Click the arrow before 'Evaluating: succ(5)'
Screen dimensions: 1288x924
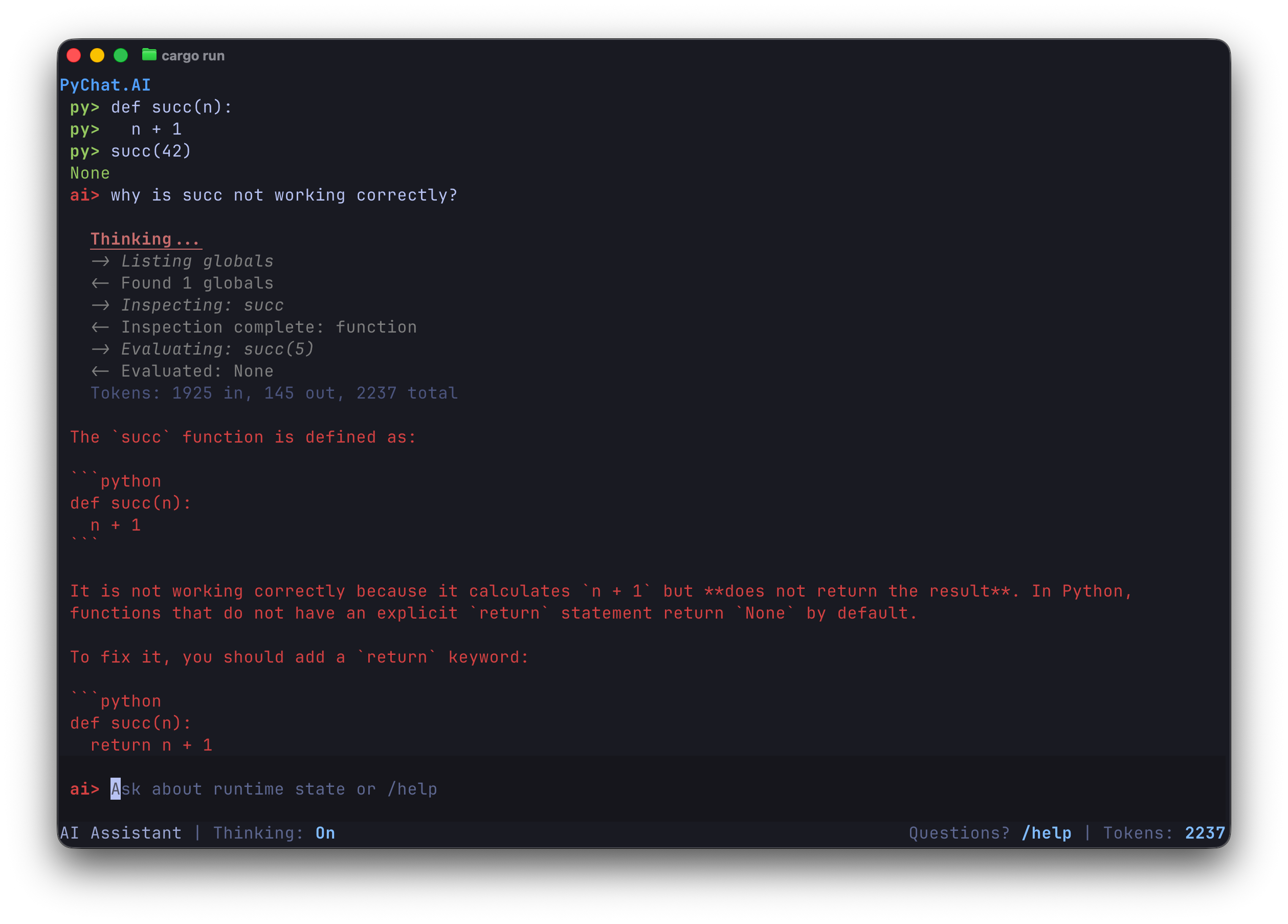pos(100,349)
